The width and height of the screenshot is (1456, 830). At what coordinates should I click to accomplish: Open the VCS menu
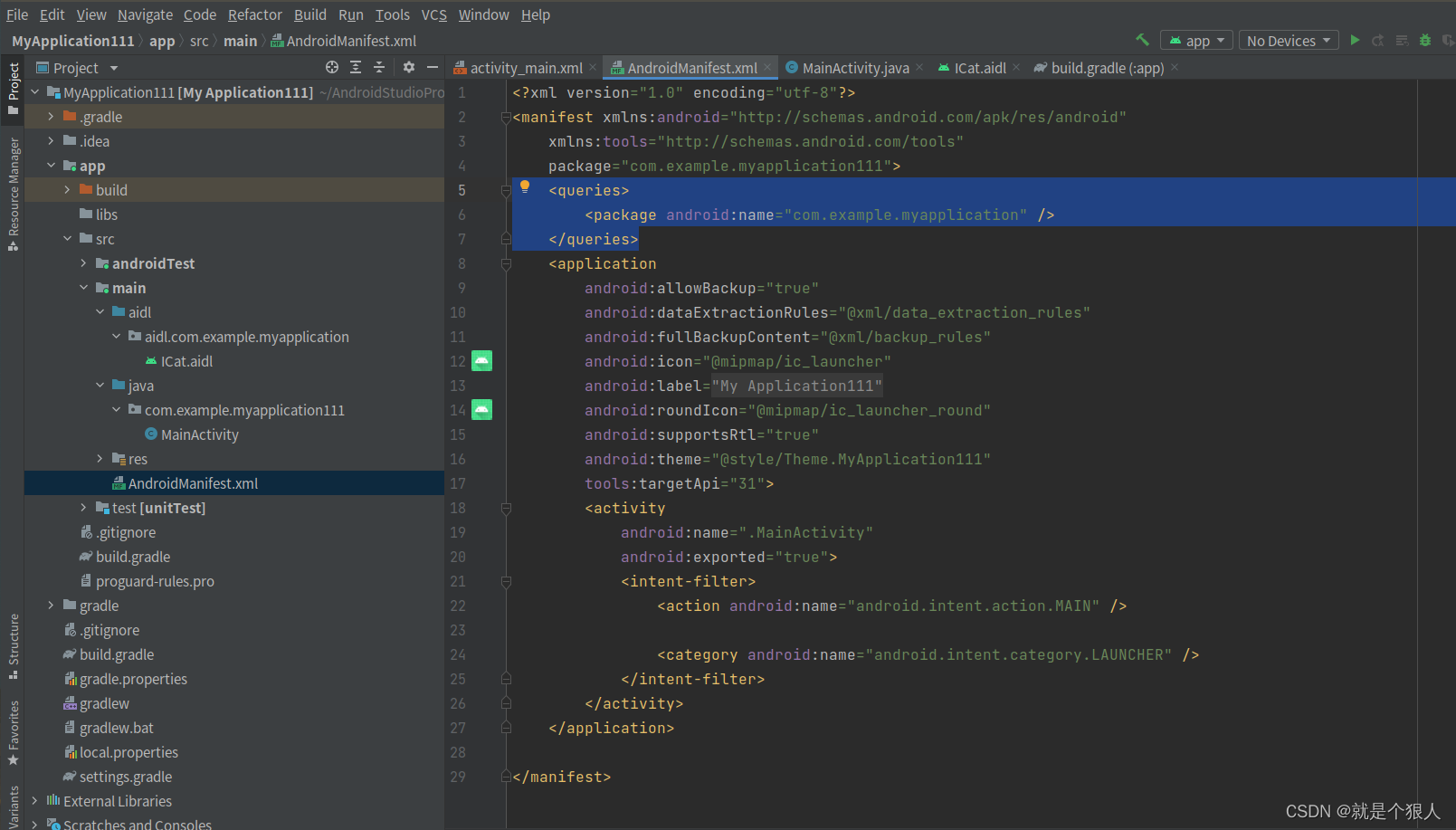coord(434,14)
